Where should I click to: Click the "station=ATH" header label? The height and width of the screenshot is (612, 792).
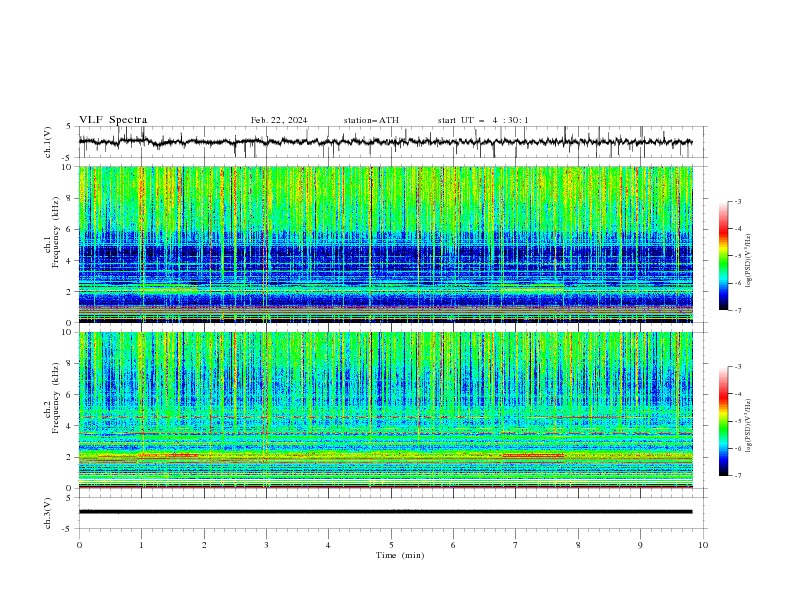[x=371, y=120]
